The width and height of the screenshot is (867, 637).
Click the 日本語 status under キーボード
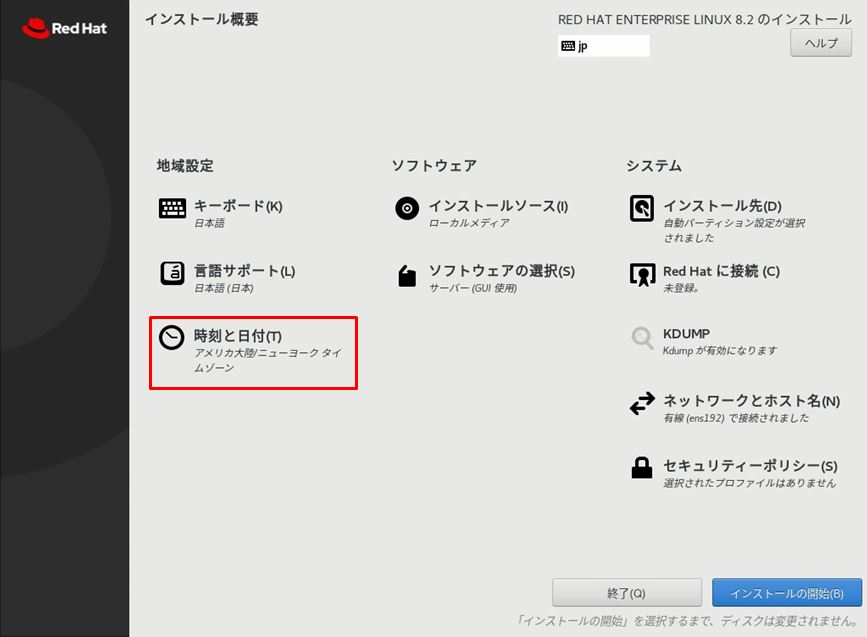[209, 223]
